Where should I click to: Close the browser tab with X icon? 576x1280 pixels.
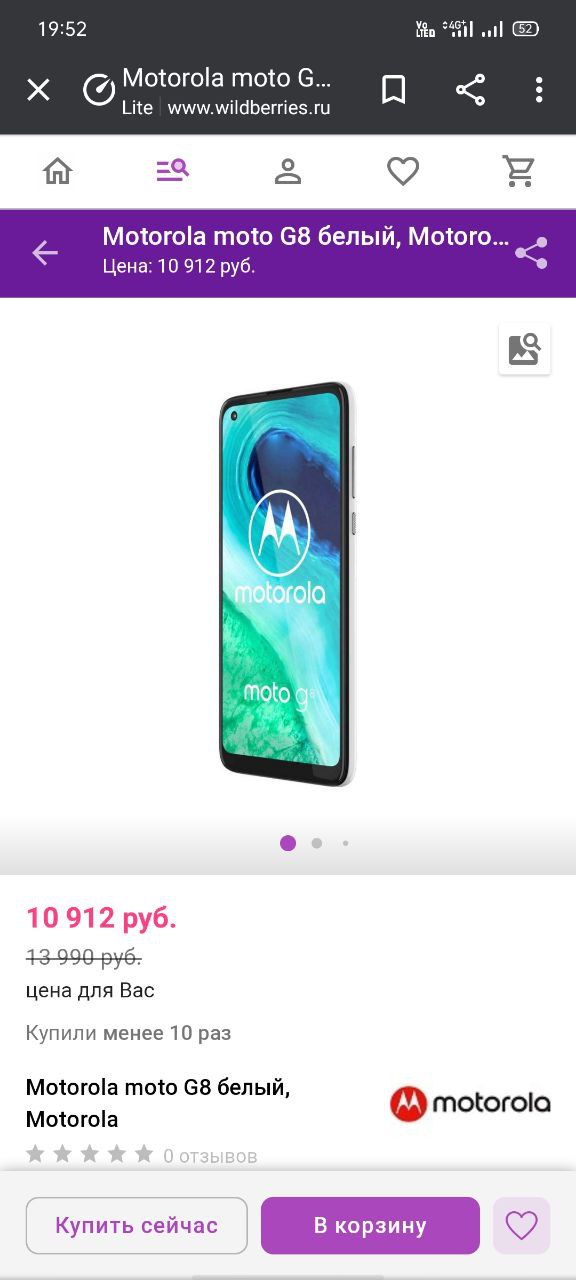tap(38, 90)
